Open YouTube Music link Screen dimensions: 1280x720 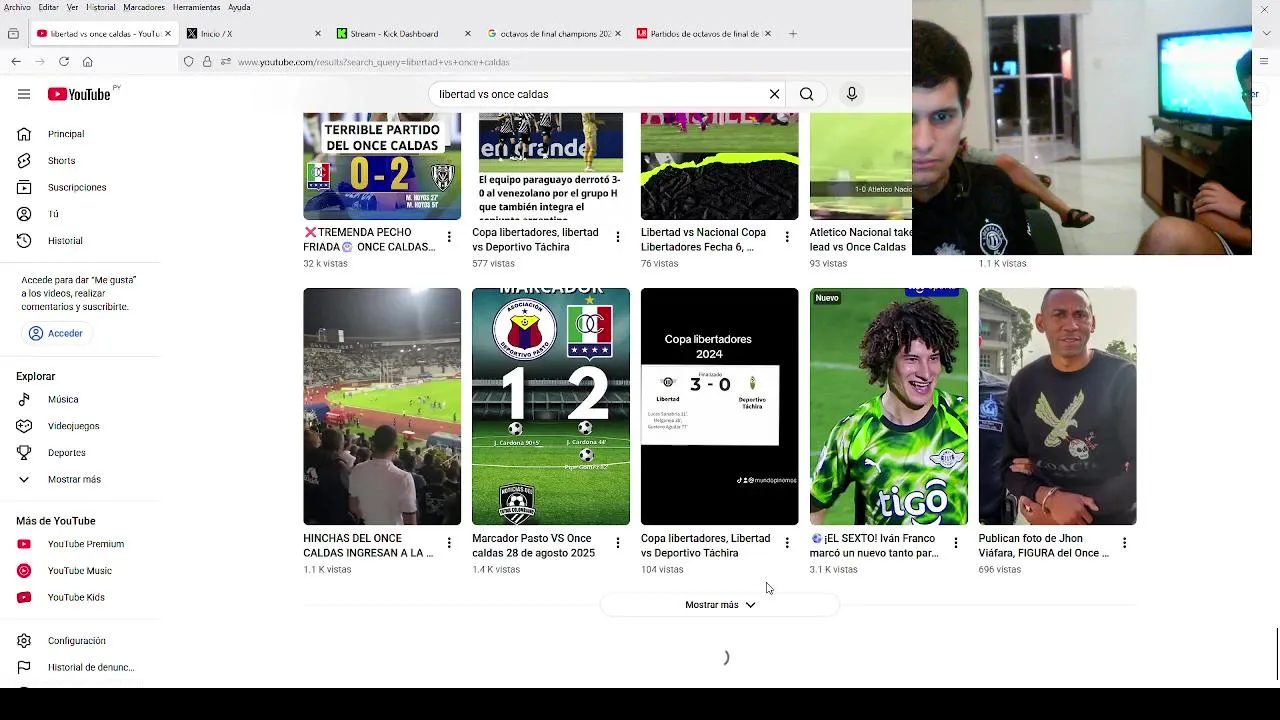[80, 571]
